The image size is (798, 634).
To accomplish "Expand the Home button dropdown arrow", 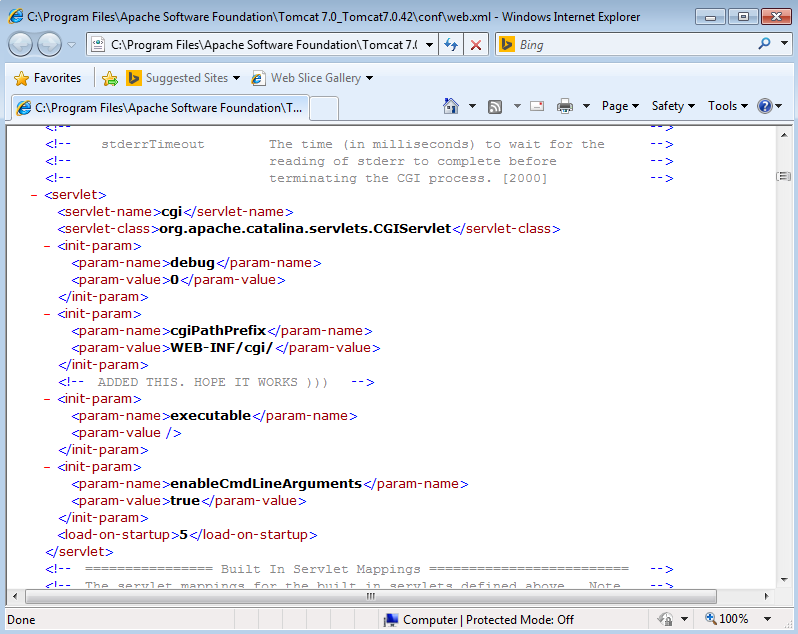I will [472, 106].
